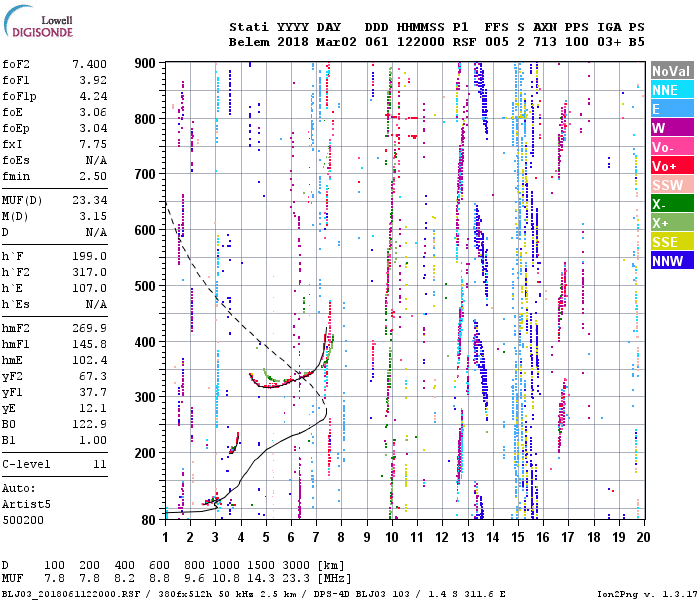Click the 122000 time stamp
Screen dimensions: 700x600
click(x=421, y=42)
